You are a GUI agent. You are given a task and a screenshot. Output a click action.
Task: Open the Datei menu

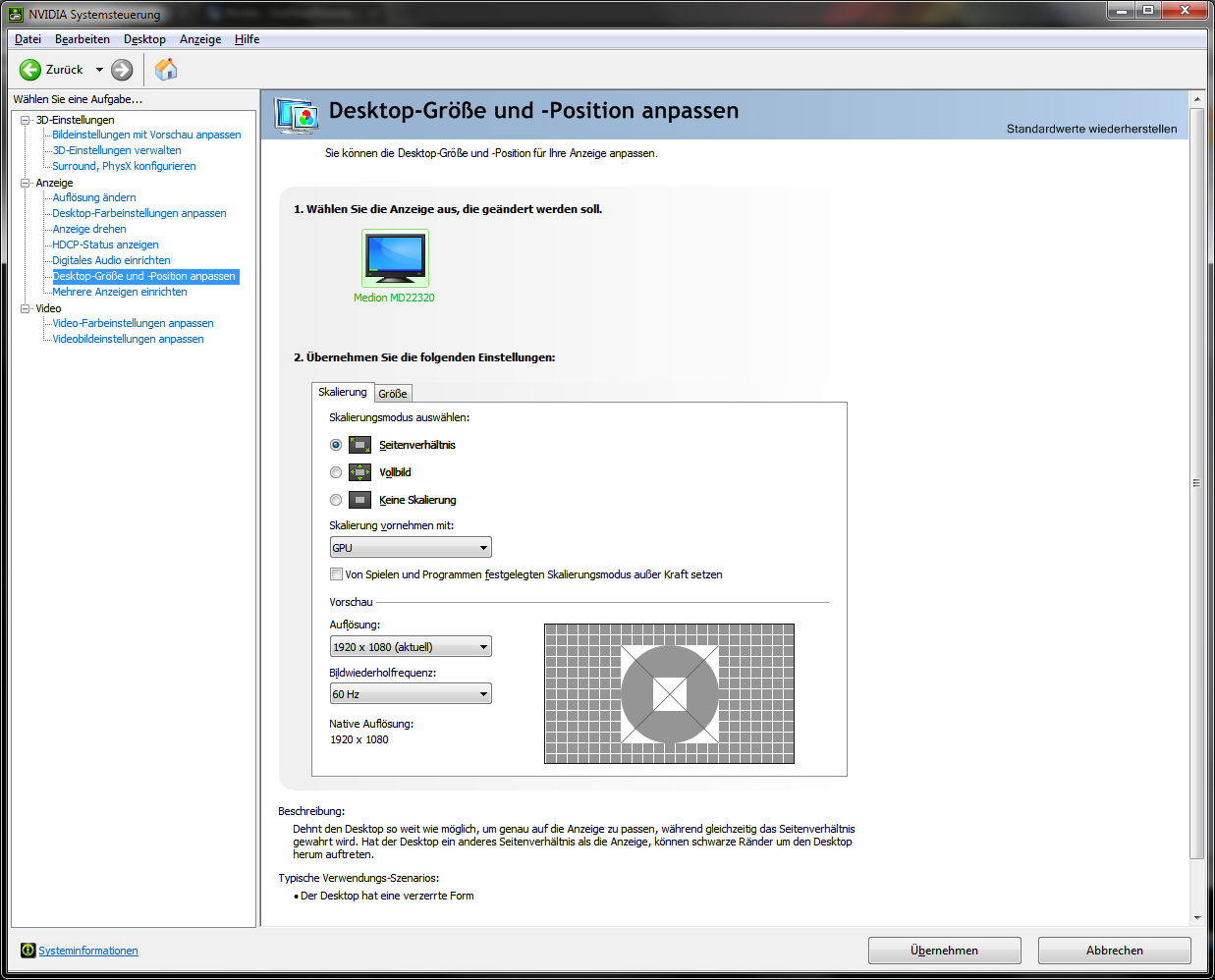[28, 39]
